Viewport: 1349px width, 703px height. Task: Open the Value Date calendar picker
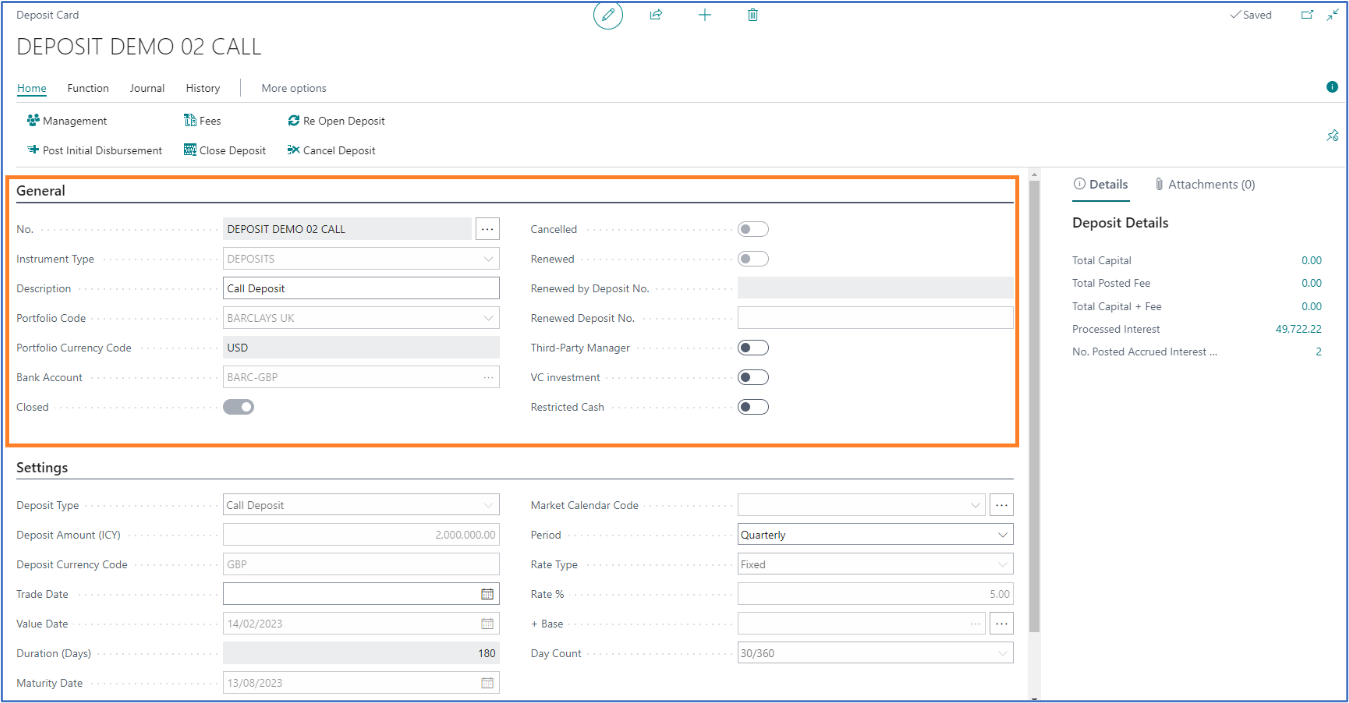[x=488, y=624]
